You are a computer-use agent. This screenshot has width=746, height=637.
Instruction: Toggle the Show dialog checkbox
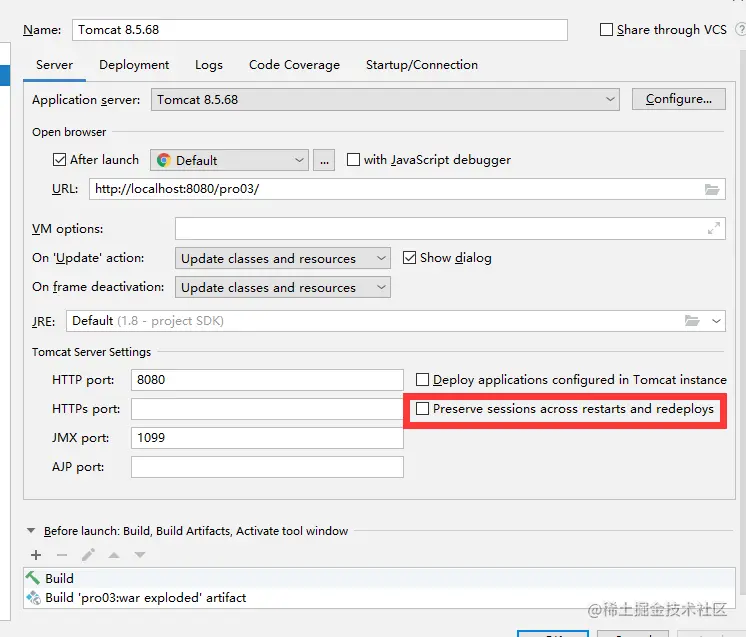coord(409,258)
